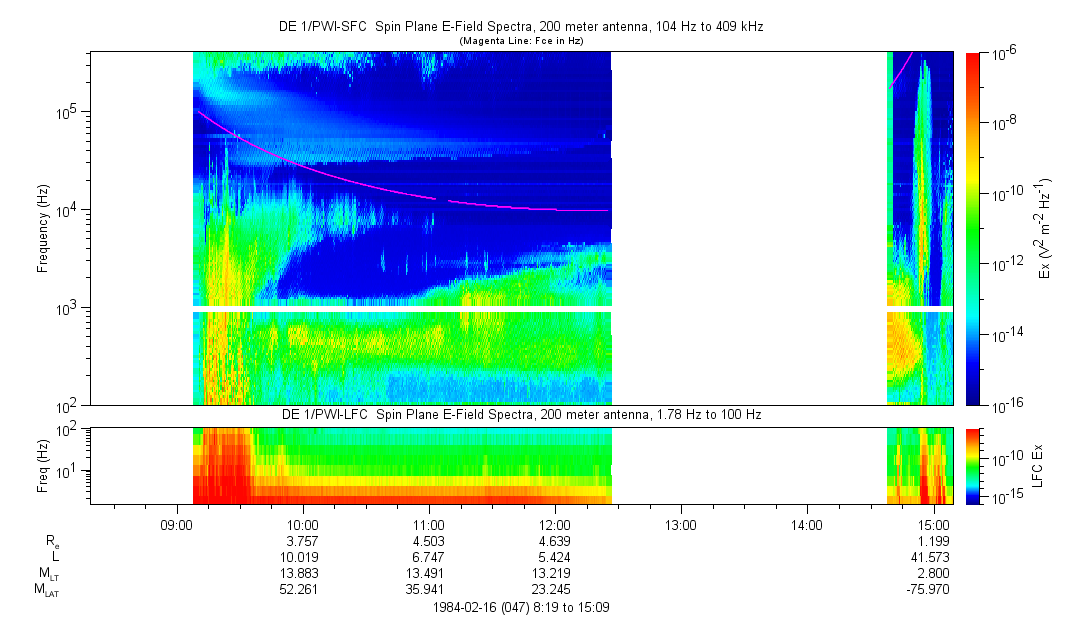The image size is (1083, 620).
Task: Click the Frequency (Hz) y-axis label
Action: click(x=43, y=228)
